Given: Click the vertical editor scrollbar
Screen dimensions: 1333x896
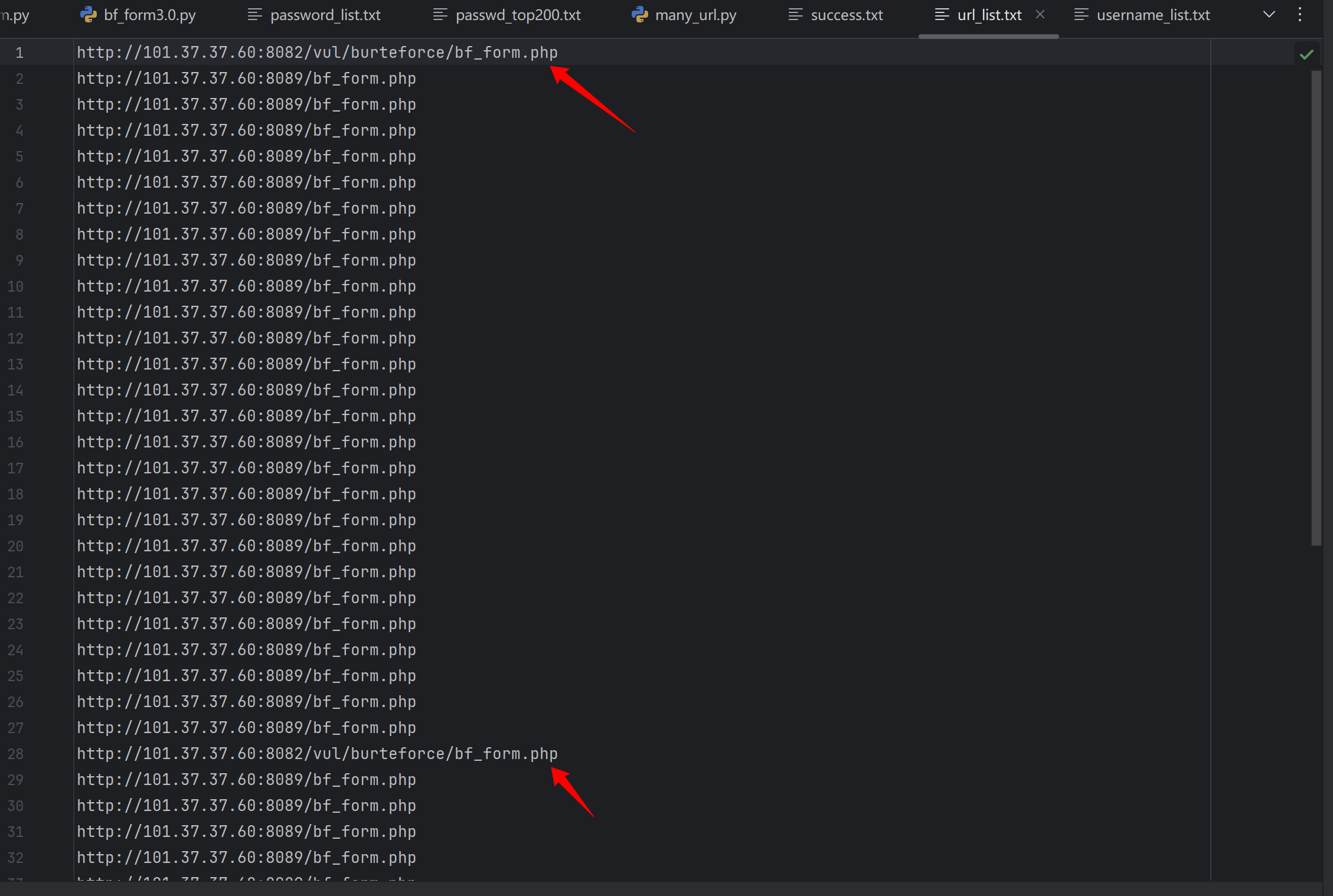Looking at the screenshot, I should pos(1316,307).
